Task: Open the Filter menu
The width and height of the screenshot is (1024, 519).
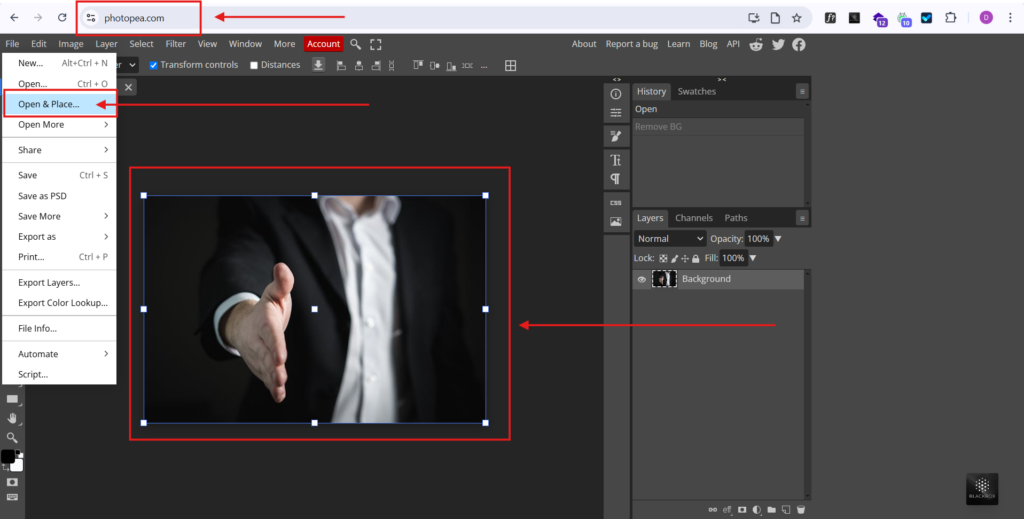Action: (176, 44)
